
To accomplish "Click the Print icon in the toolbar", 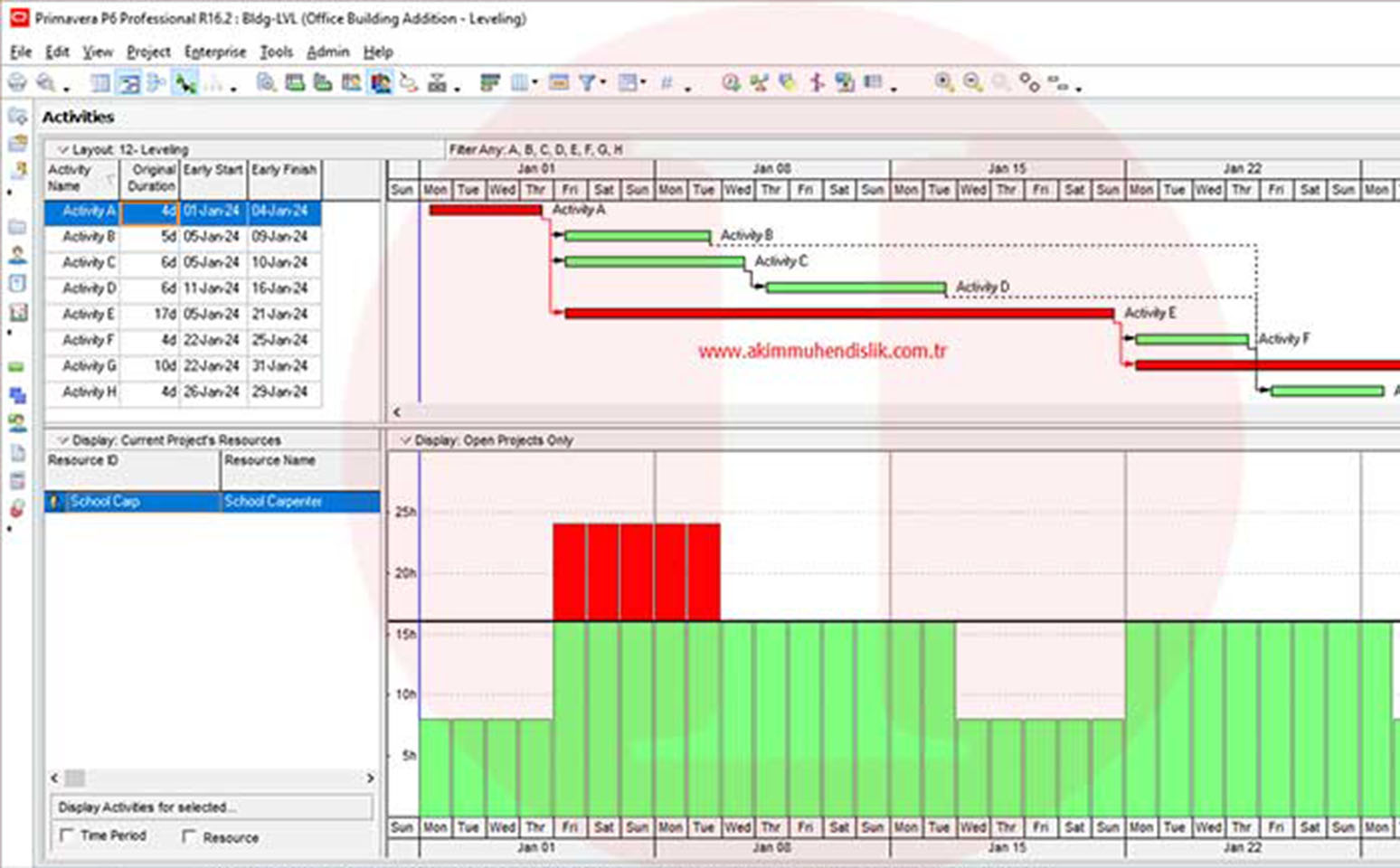I will (17, 83).
